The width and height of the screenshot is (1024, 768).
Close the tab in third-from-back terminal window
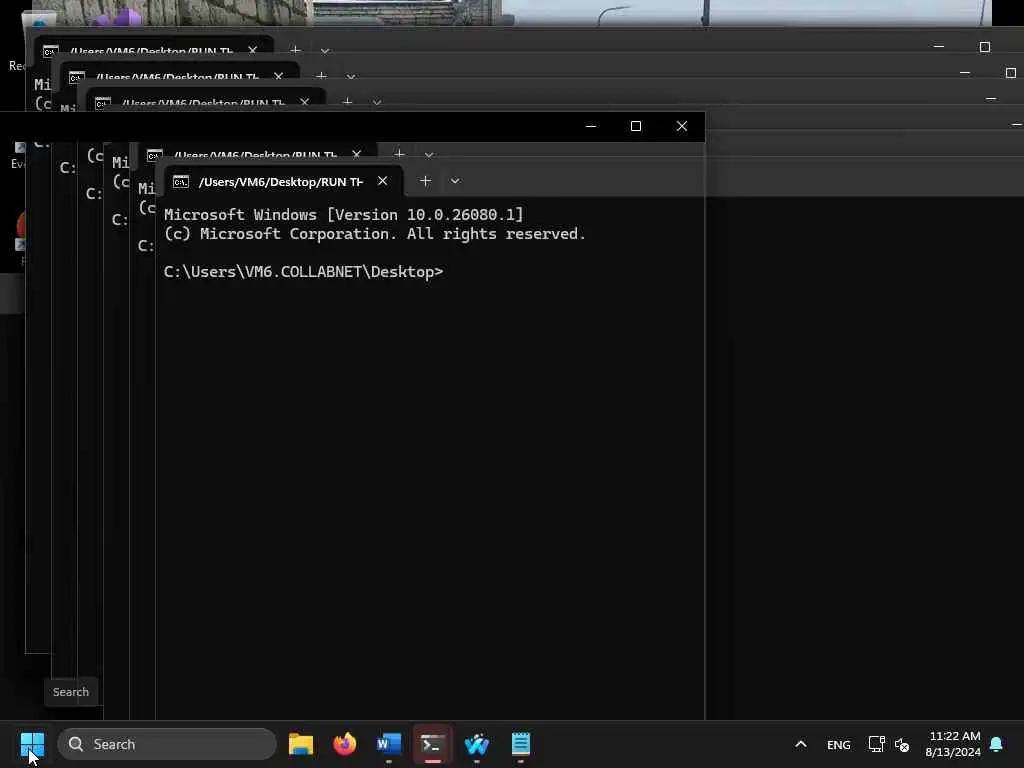tap(304, 102)
